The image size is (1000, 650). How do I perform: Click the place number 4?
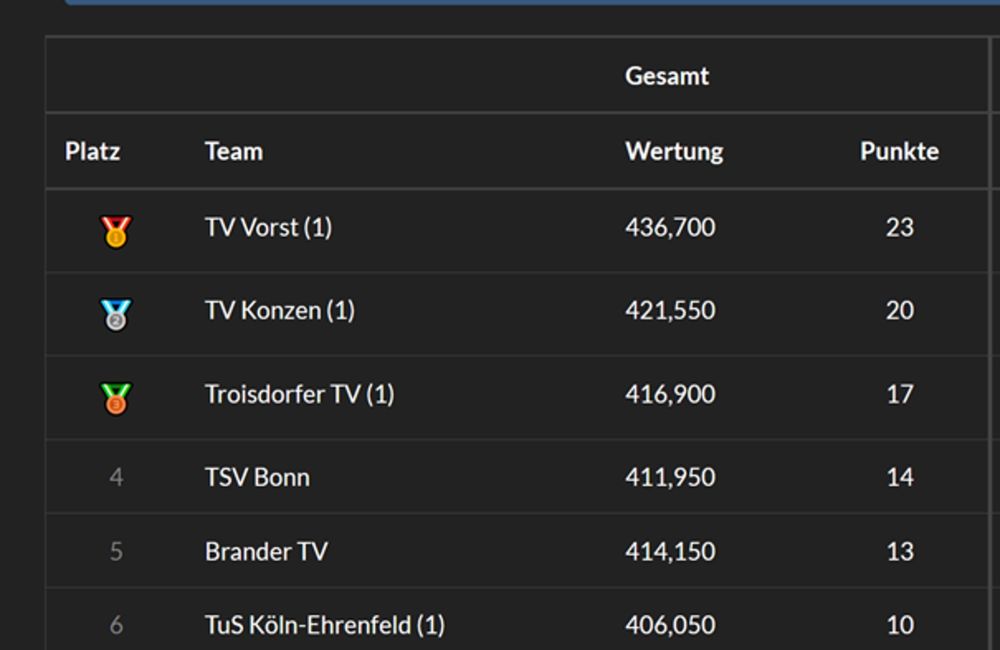coord(116,477)
